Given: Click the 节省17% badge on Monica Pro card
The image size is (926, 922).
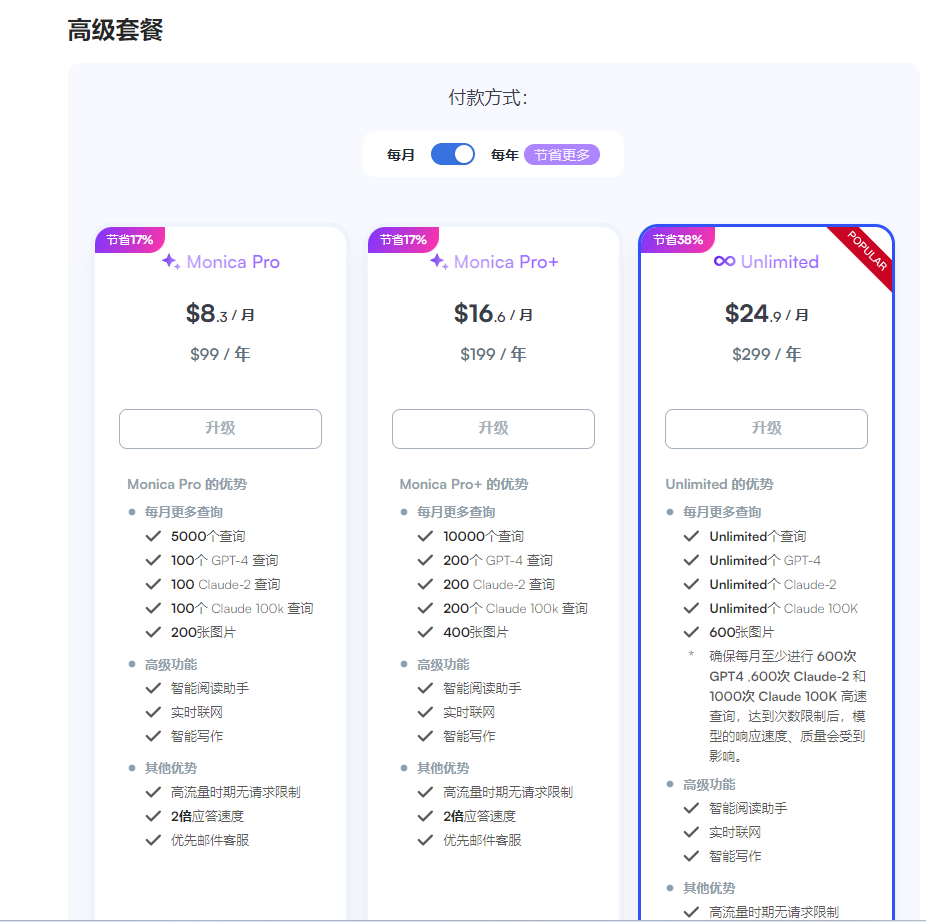Looking at the screenshot, I should (x=129, y=240).
